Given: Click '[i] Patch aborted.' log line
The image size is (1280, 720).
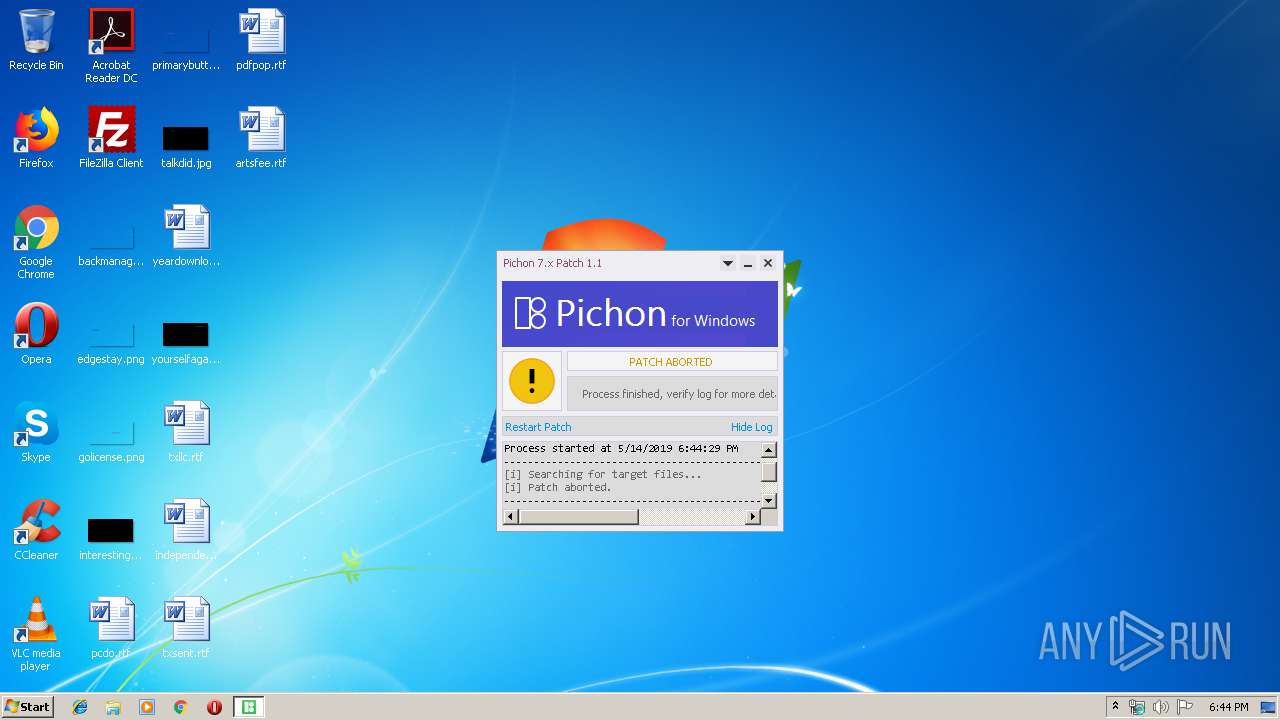Looking at the screenshot, I should coord(557,488).
